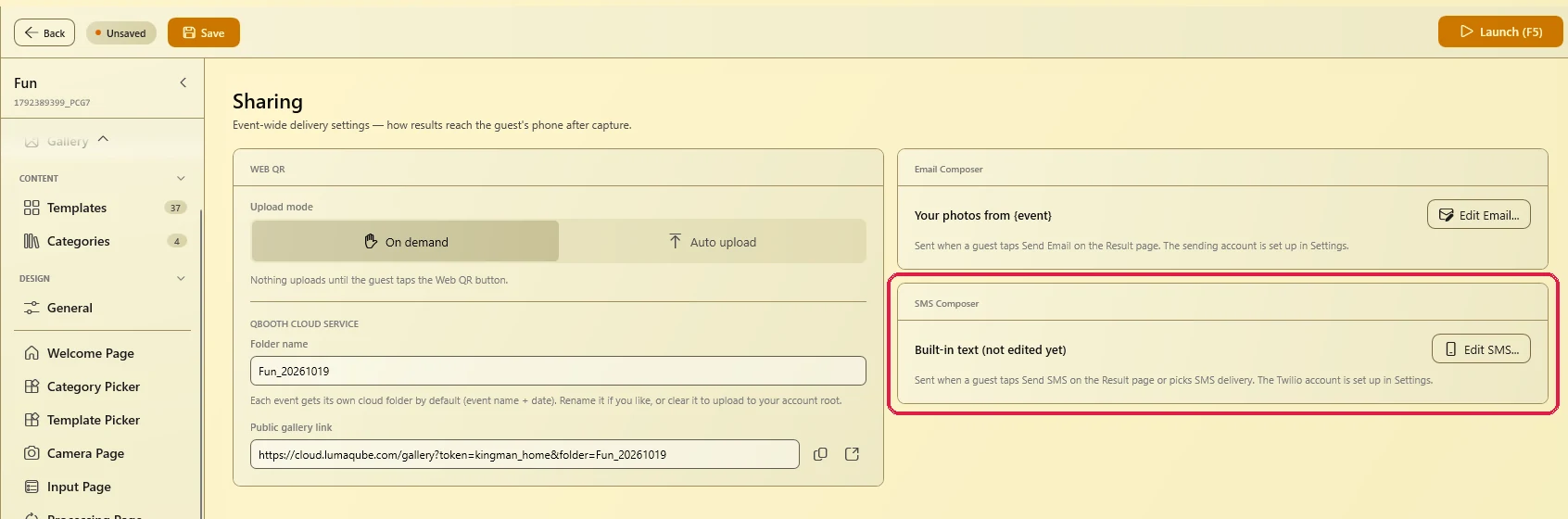1568x519 pixels.
Task: Click the WEB QR section header
Action: coord(268,170)
